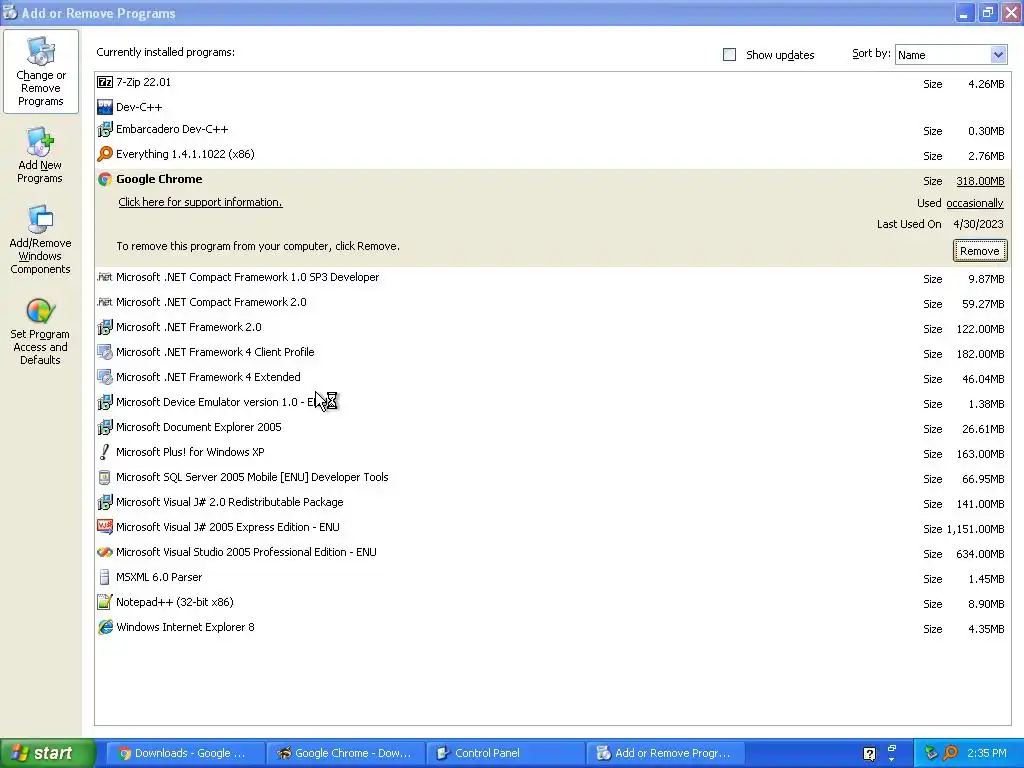1024x768 pixels.
Task: Select Microsoft Document Explorer 2005 entry
Action: click(552, 428)
